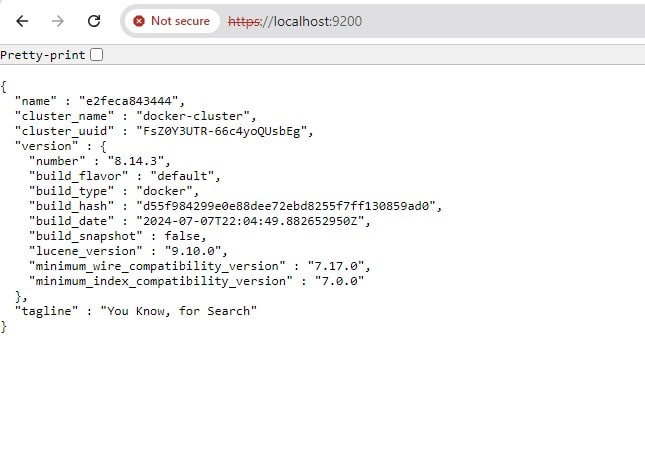Click minimum_wire_compatibility_version value "7.17.0"
Viewport: 645px width, 460px height.
(336, 266)
